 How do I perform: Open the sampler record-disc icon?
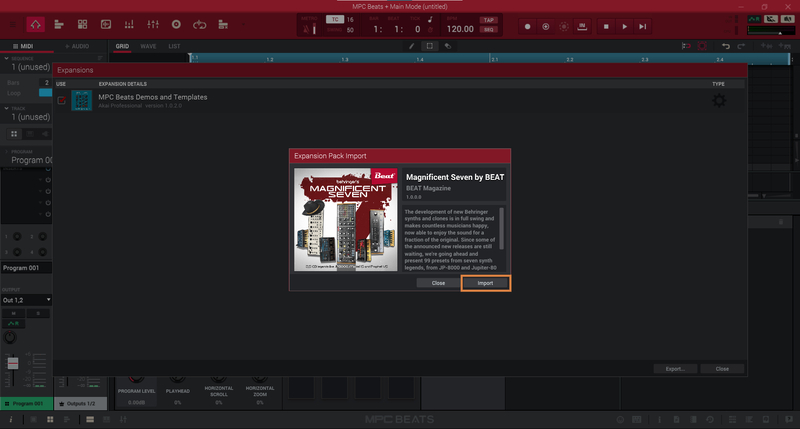pyautogui.click(x=176, y=24)
